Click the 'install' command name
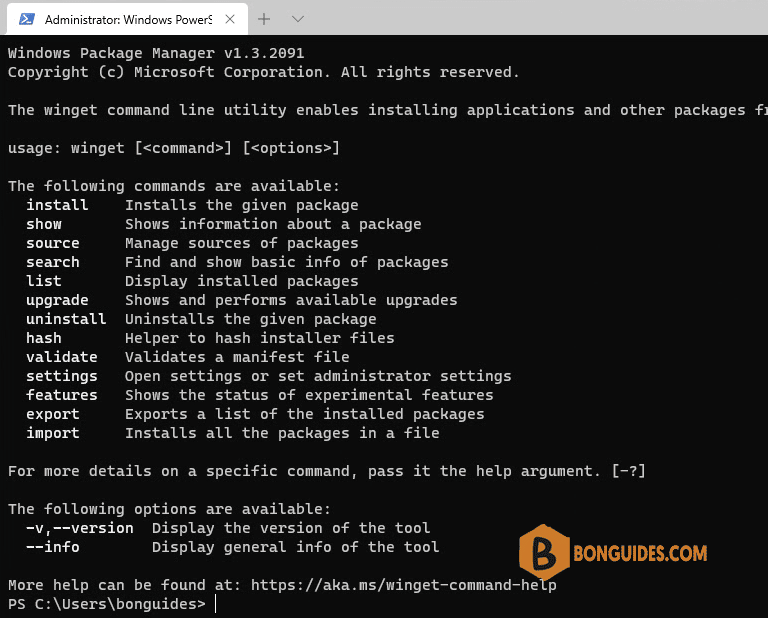Viewport: 768px width, 618px height. 57,205
